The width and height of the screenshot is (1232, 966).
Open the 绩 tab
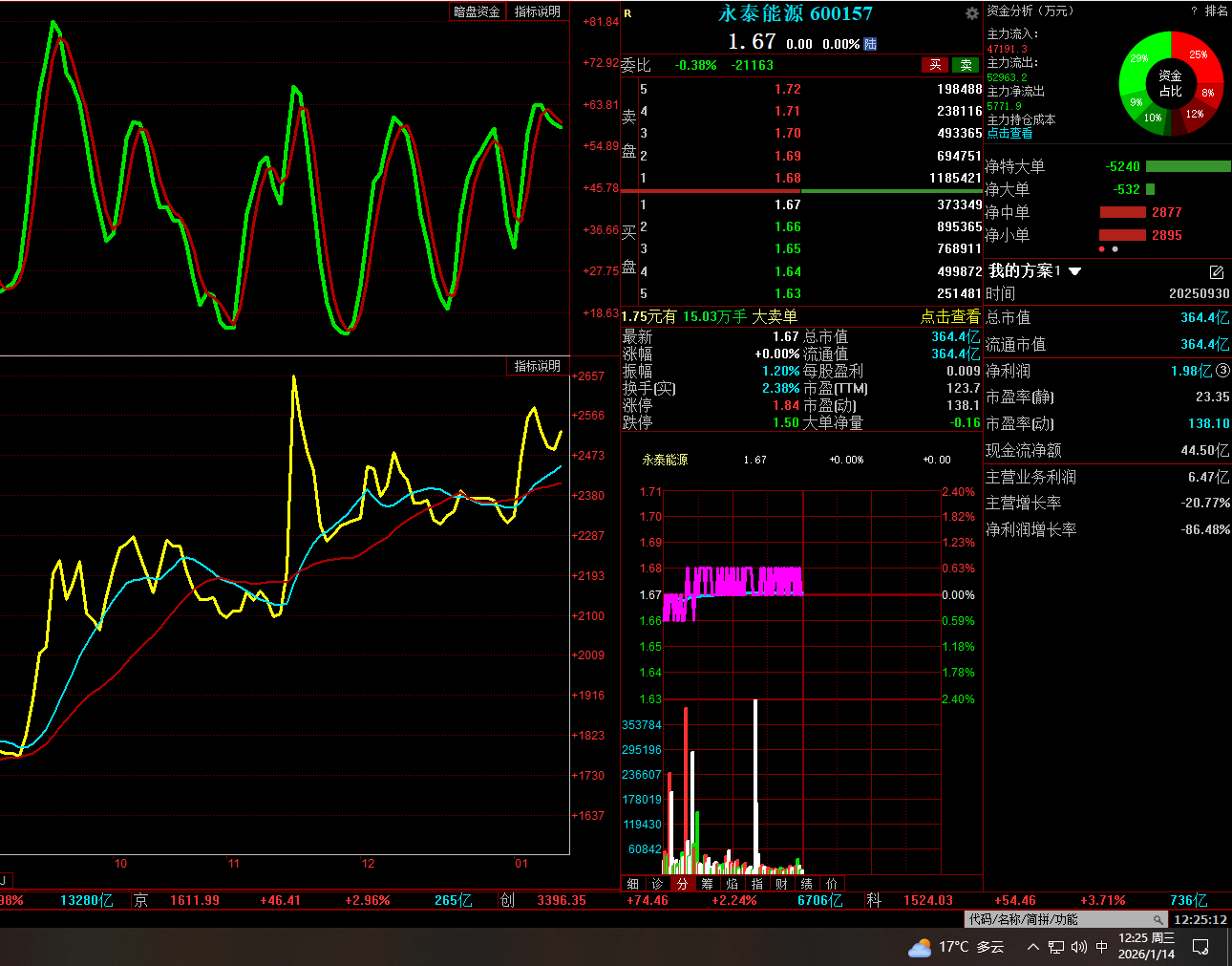(806, 884)
